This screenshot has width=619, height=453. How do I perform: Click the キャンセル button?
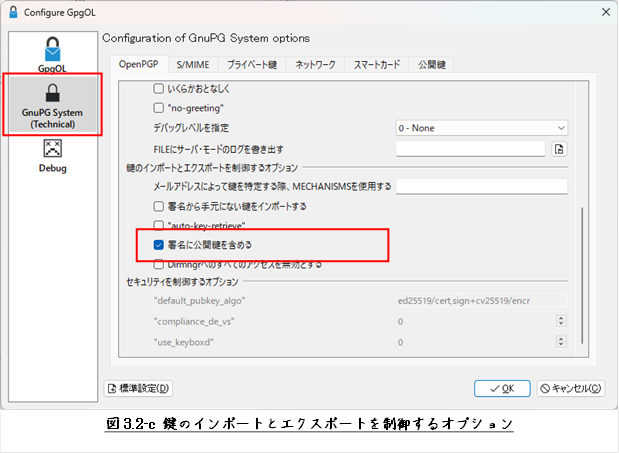pyautogui.click(x=570, y=388)
